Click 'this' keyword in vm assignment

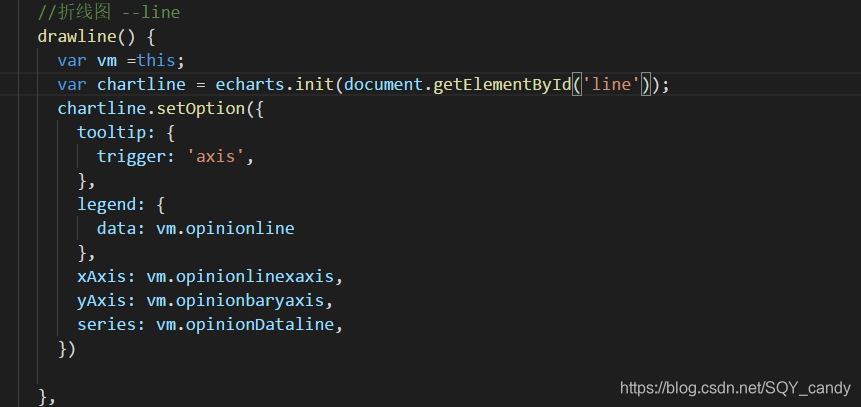click(x=156, y=60)
